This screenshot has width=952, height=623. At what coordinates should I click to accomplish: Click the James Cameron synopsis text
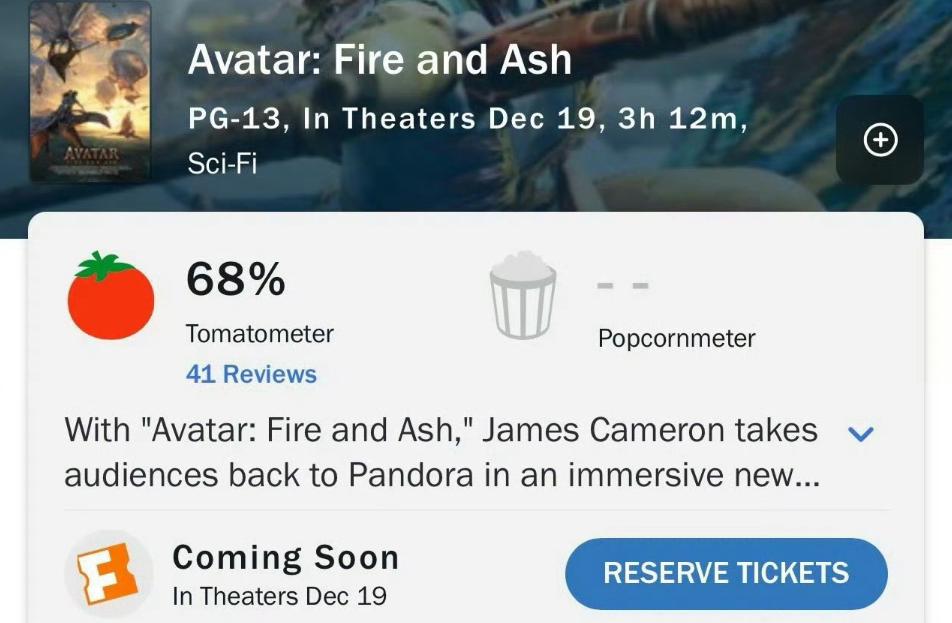[x=441, y=452]
